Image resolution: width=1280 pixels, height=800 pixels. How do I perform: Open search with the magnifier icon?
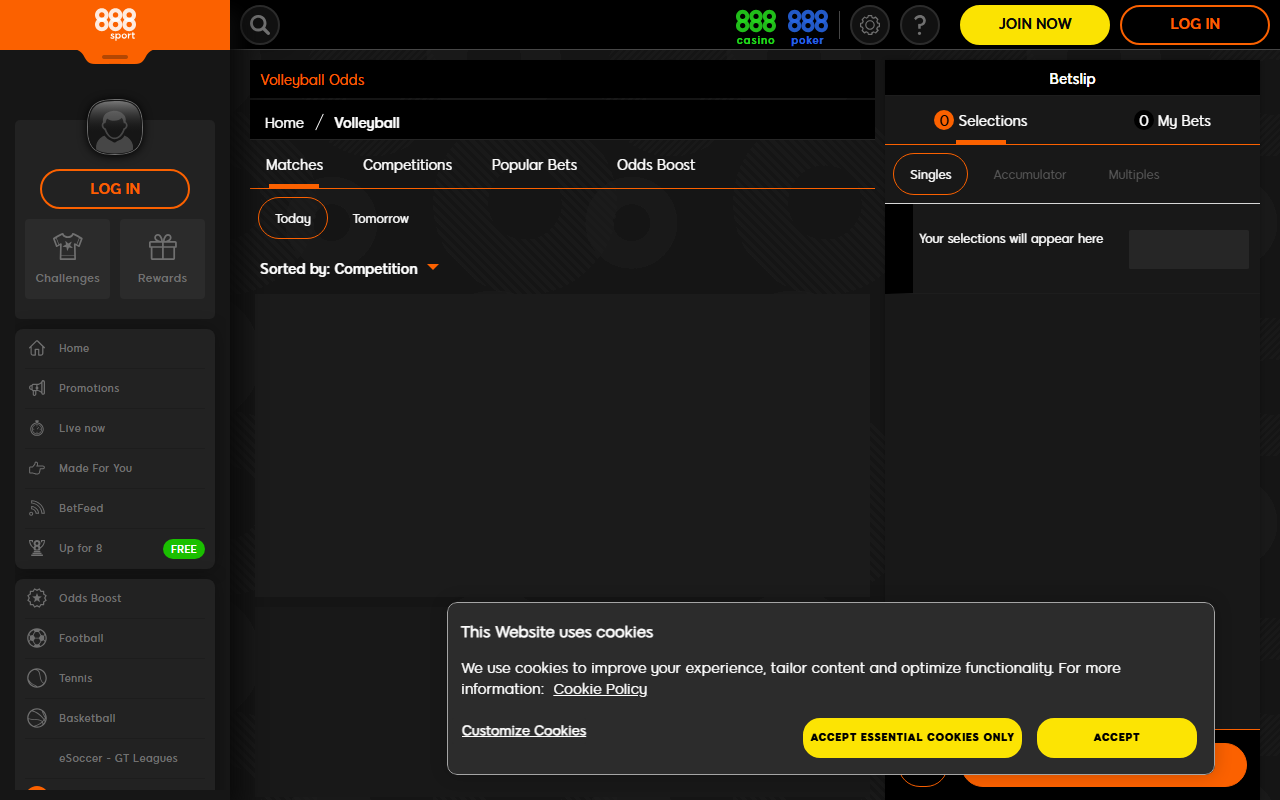point(260,25)
